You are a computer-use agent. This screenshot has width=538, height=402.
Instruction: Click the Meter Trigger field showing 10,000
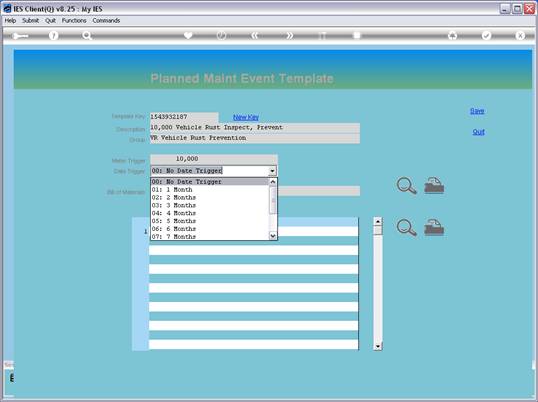214,159
